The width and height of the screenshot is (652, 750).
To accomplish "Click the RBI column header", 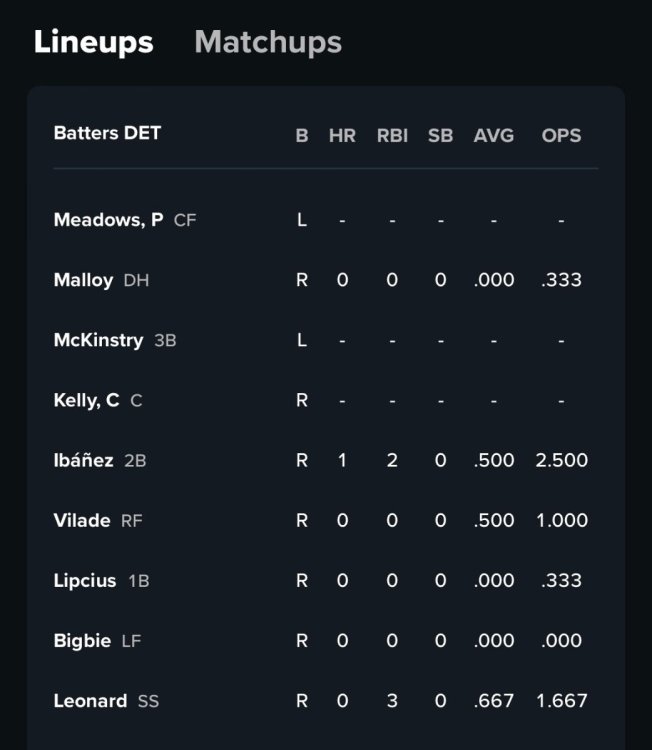I will [x=392, y=135].
